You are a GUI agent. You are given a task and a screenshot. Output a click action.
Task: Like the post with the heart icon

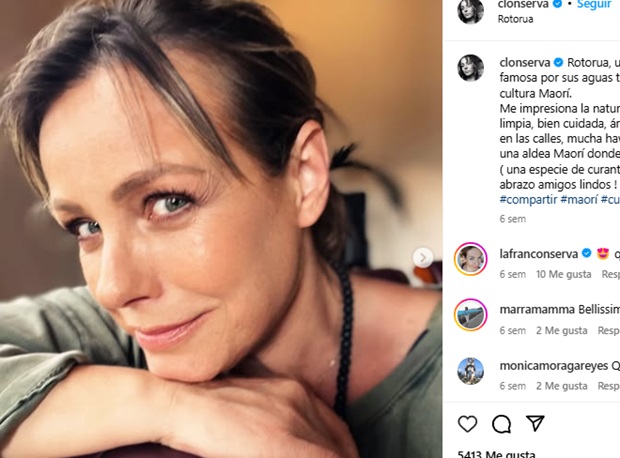click(468, 424)
